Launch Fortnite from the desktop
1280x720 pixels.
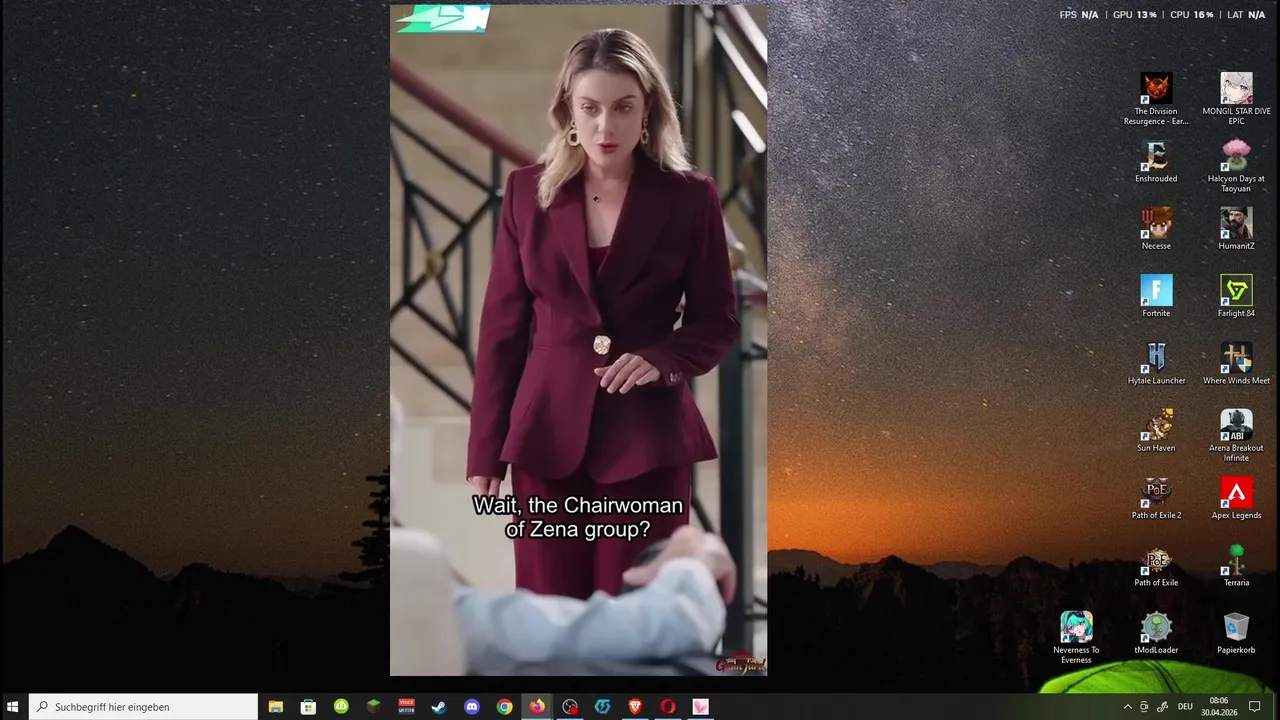coord(1156,296)
